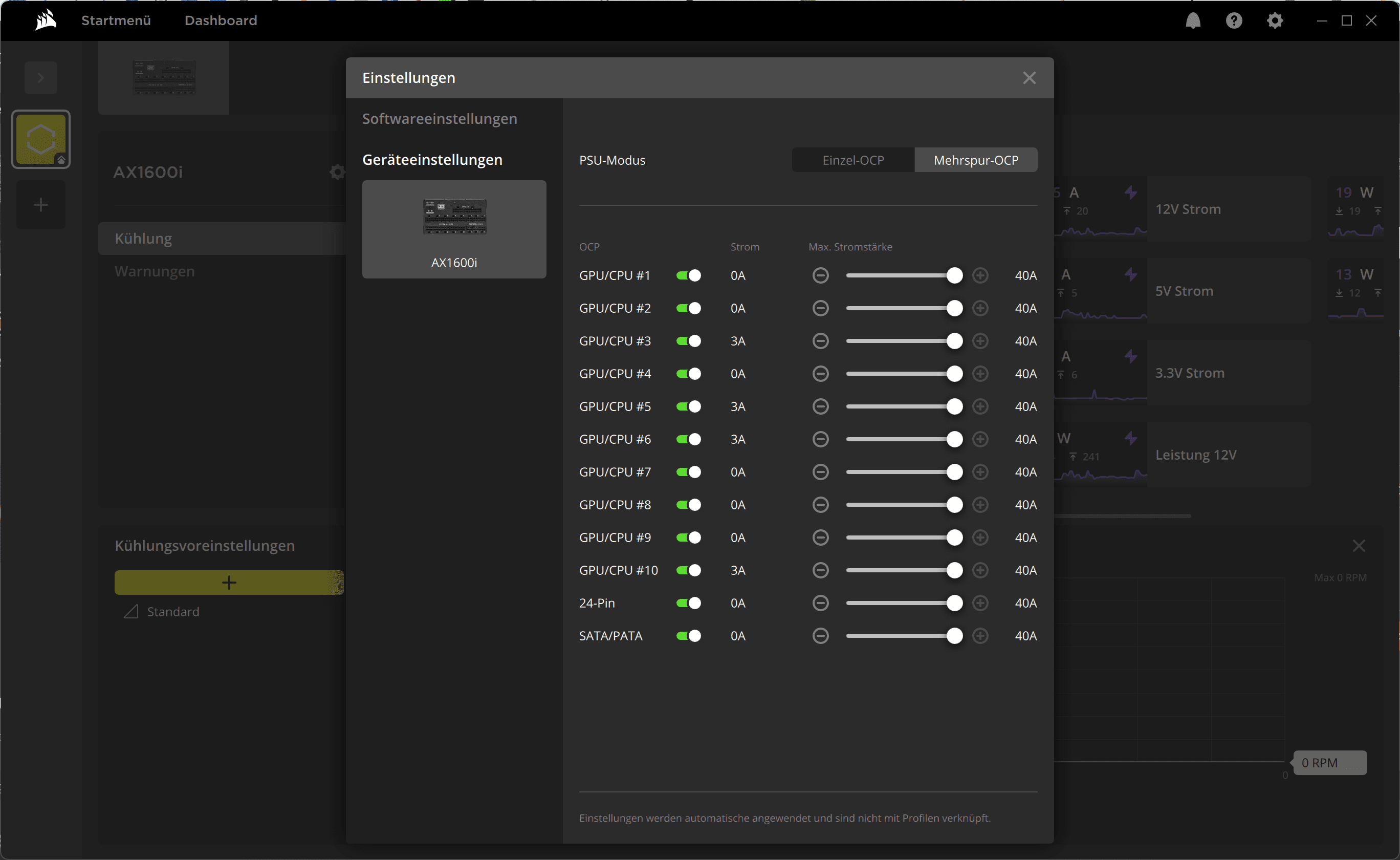
Task: Switch PSU mode to Einzel-OCP
Action: [852, 160]
